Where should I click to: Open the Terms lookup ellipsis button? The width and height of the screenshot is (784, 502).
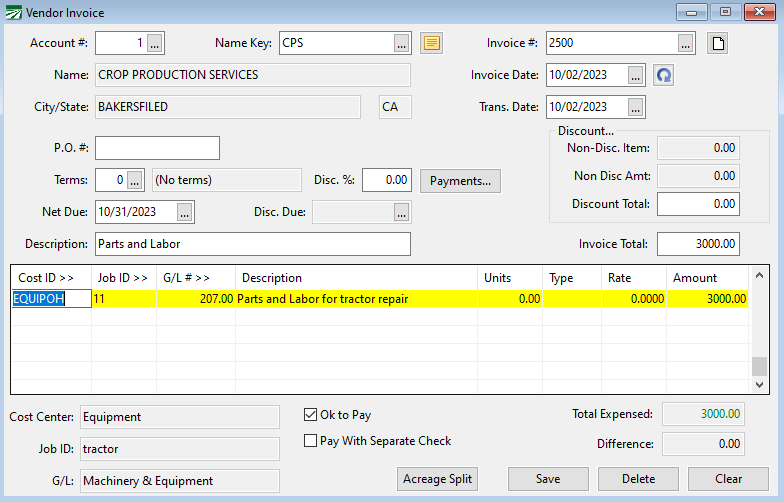(x=136, y=180)
